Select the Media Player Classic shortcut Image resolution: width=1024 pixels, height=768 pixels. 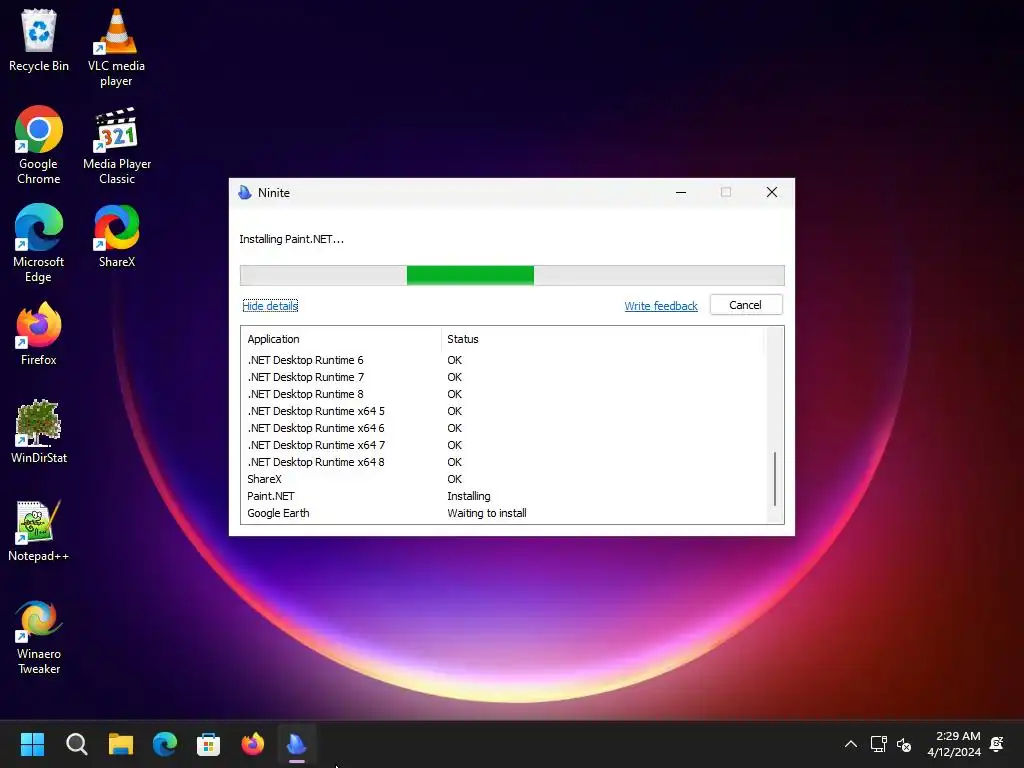click(x=117, y=145)
